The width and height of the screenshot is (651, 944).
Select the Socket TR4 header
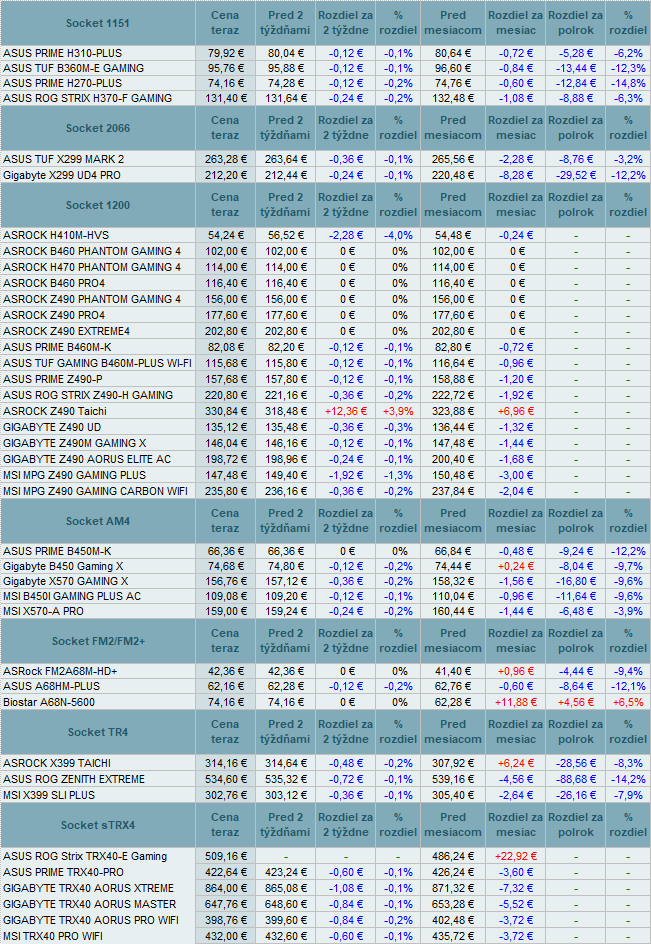[98, 732]
